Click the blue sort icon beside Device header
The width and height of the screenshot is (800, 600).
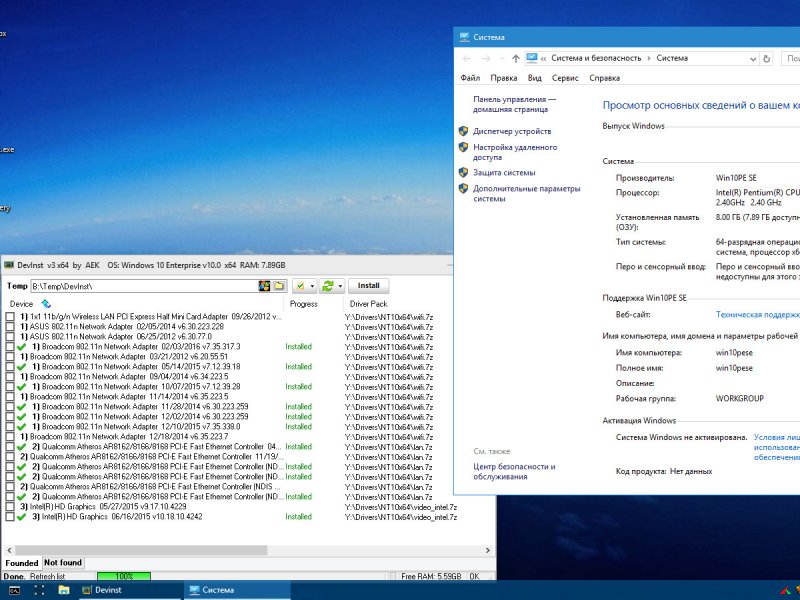[x=46, y=304]
